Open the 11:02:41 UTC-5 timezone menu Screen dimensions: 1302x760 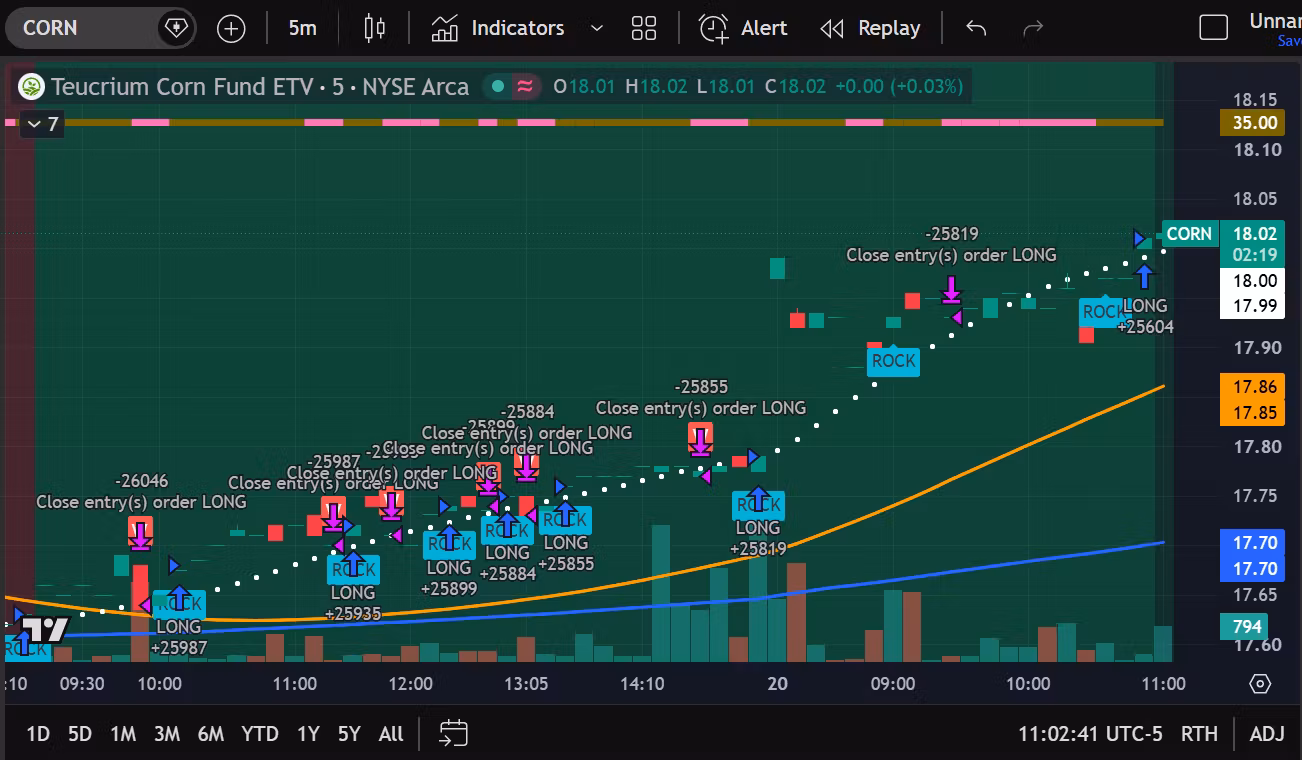pos(1090,734)
